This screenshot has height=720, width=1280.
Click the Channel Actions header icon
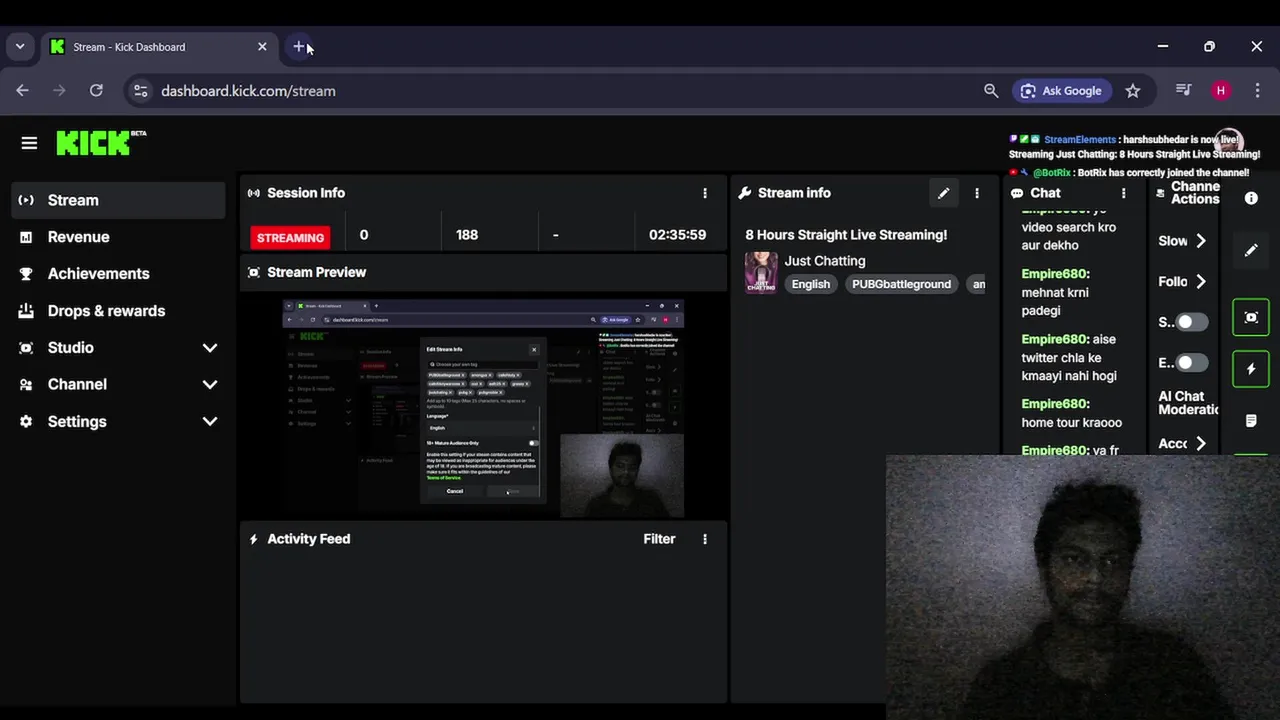[1160, 193]
